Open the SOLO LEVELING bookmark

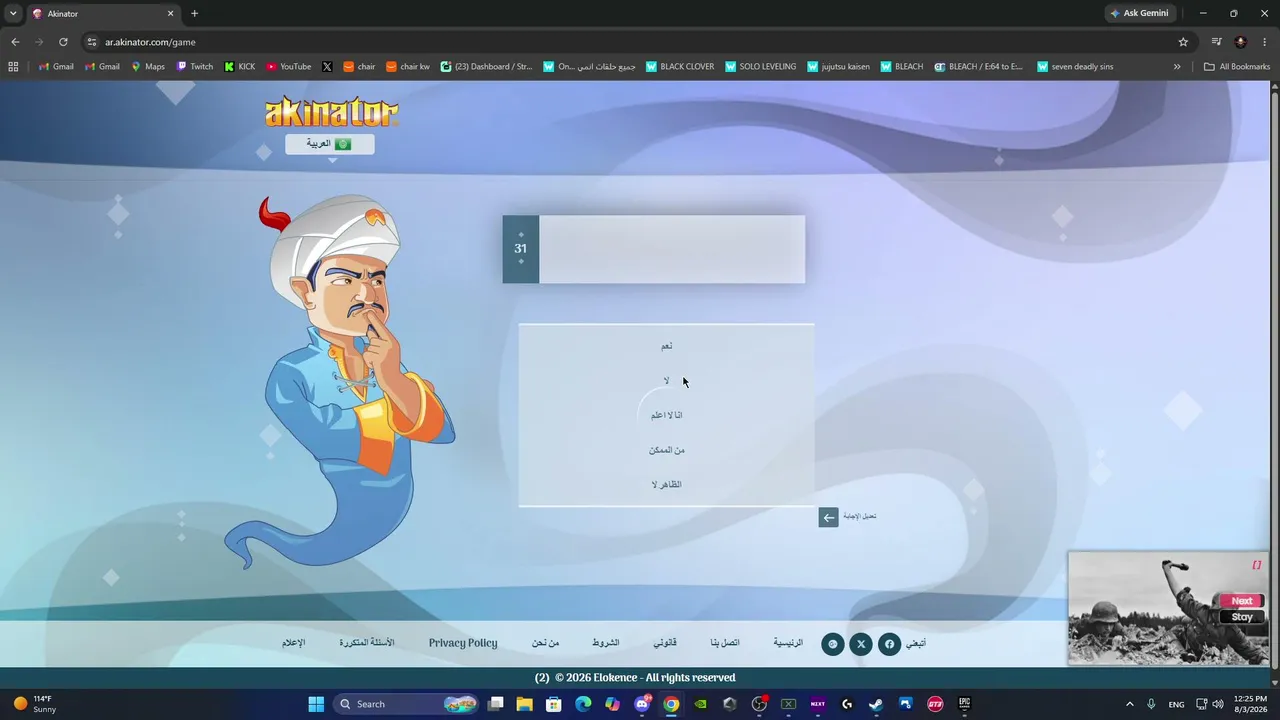tap(760, 67)
